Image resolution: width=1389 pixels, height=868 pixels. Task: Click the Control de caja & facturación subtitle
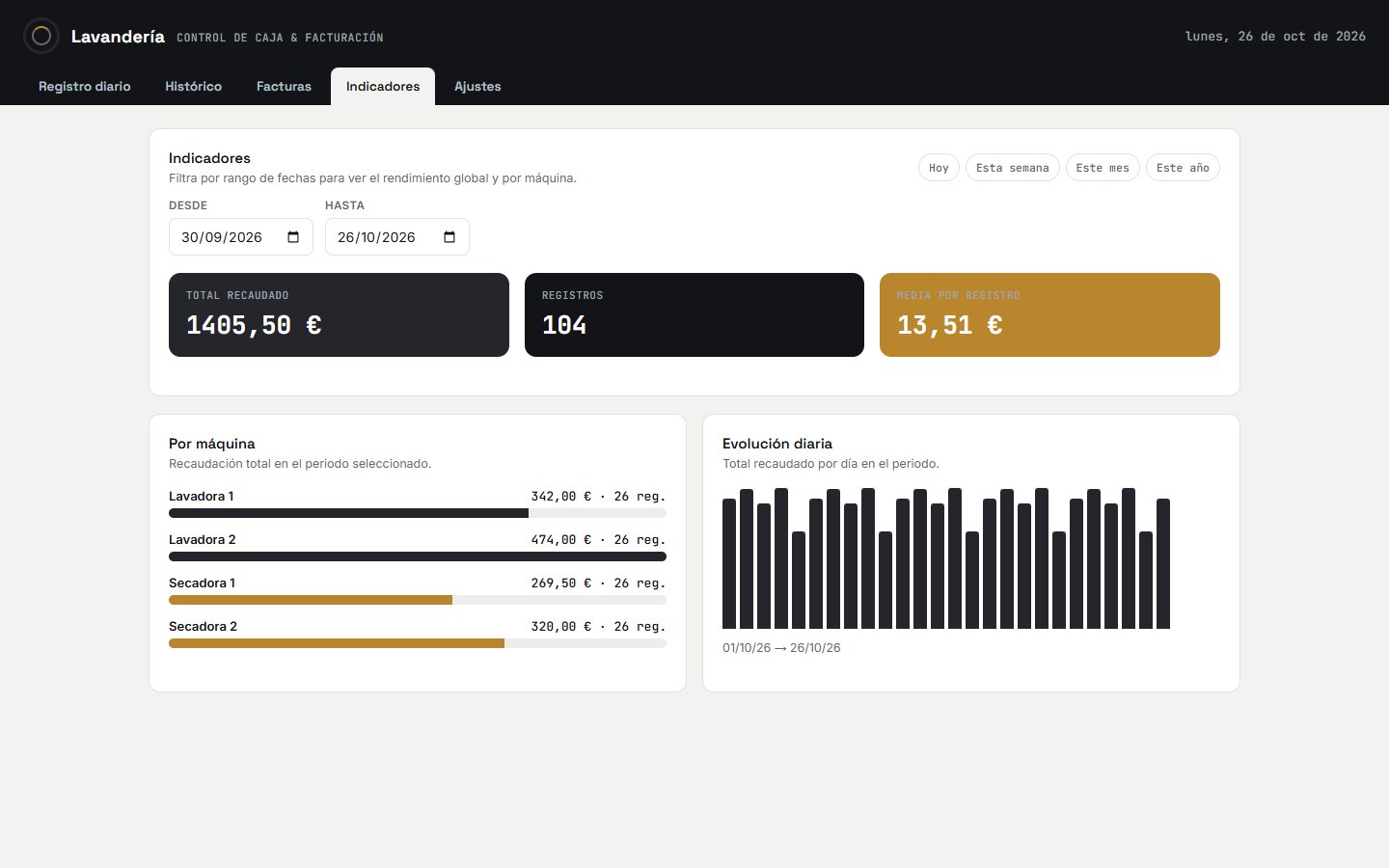(280, 38)
